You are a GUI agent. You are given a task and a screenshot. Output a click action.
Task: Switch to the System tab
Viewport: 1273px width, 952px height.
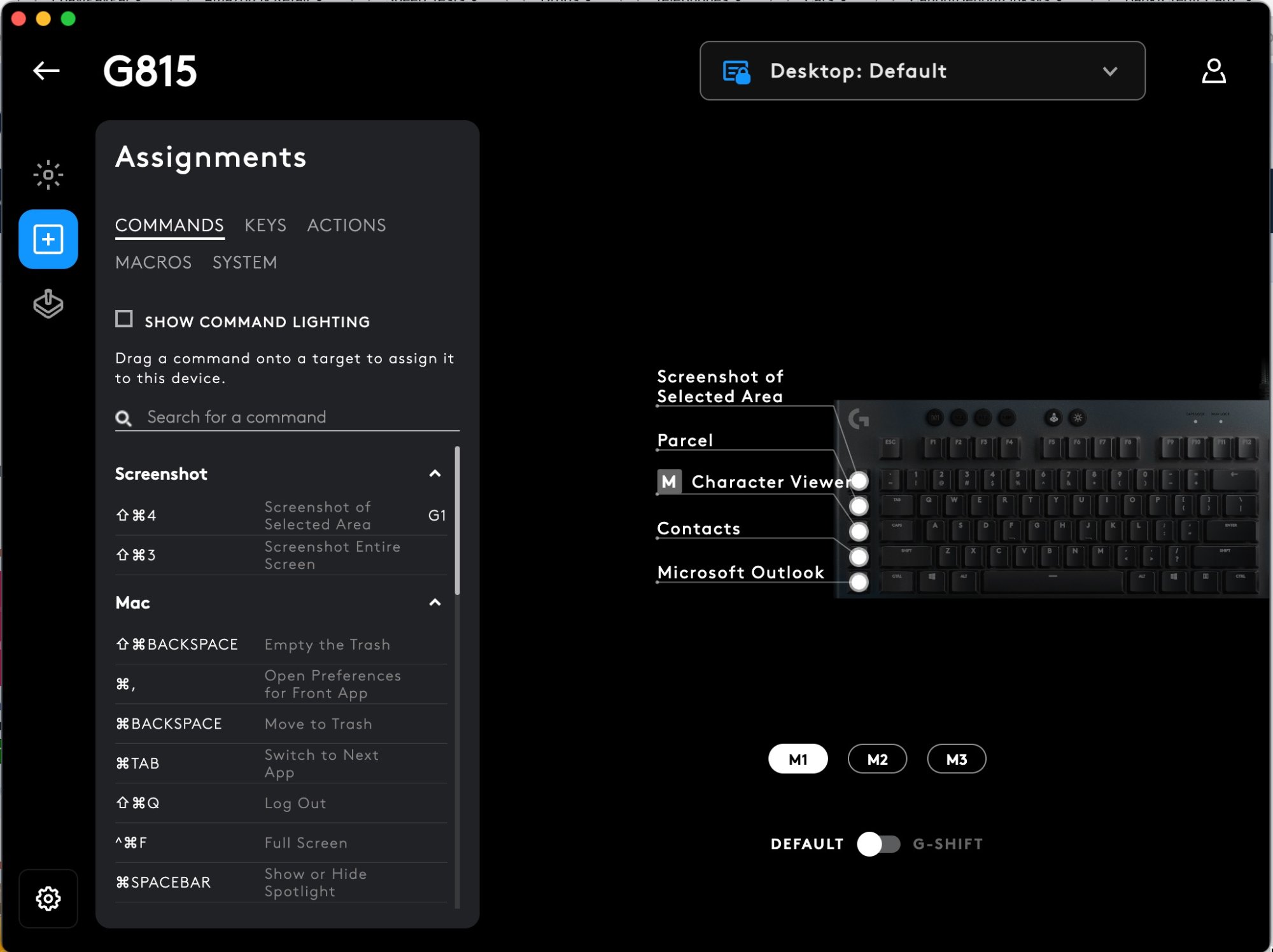click(x=245, y=263)
